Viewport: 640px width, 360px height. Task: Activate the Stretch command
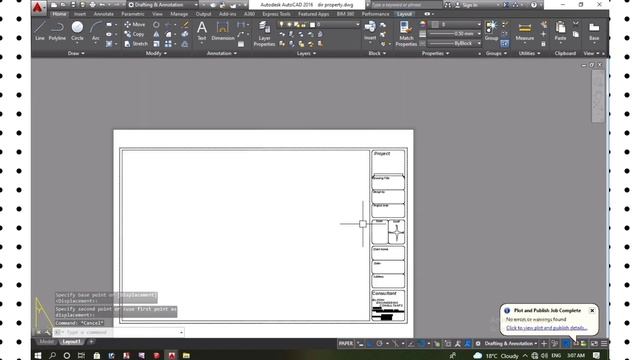[x=136, y=44]
